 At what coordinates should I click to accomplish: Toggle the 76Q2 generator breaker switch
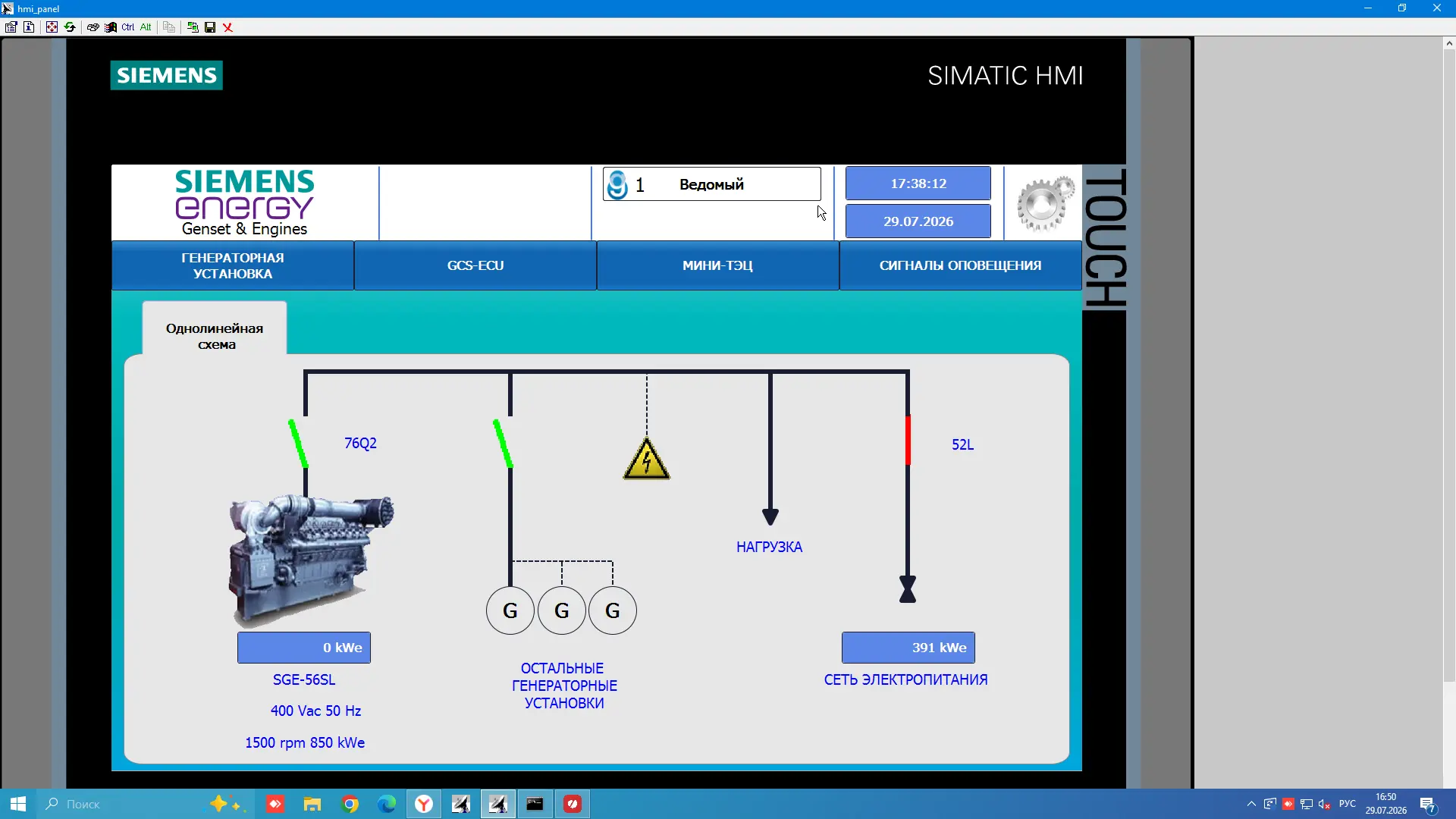pyautogui.click(x=298, y=444)
